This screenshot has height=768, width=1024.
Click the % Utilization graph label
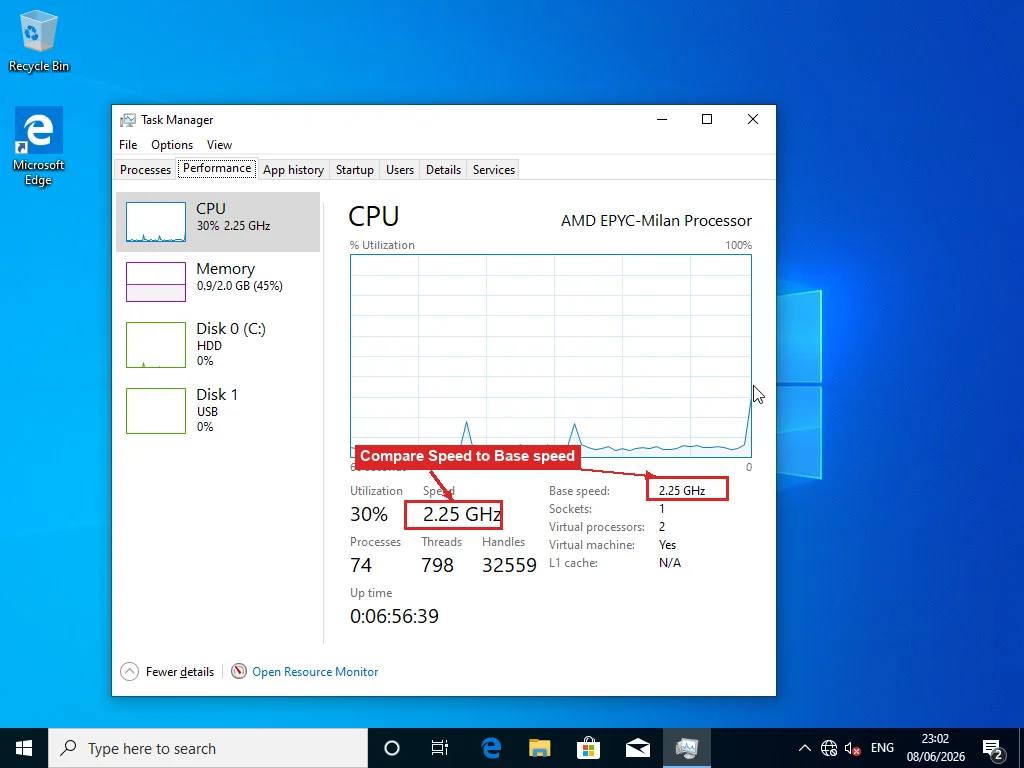(x=382, y=245)
